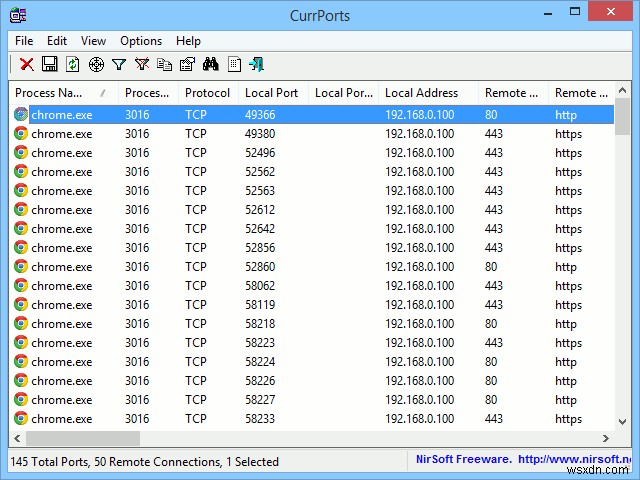Save selected items floppy disk icon
This screenshot has height=480, width=640.
pos(50,64)
